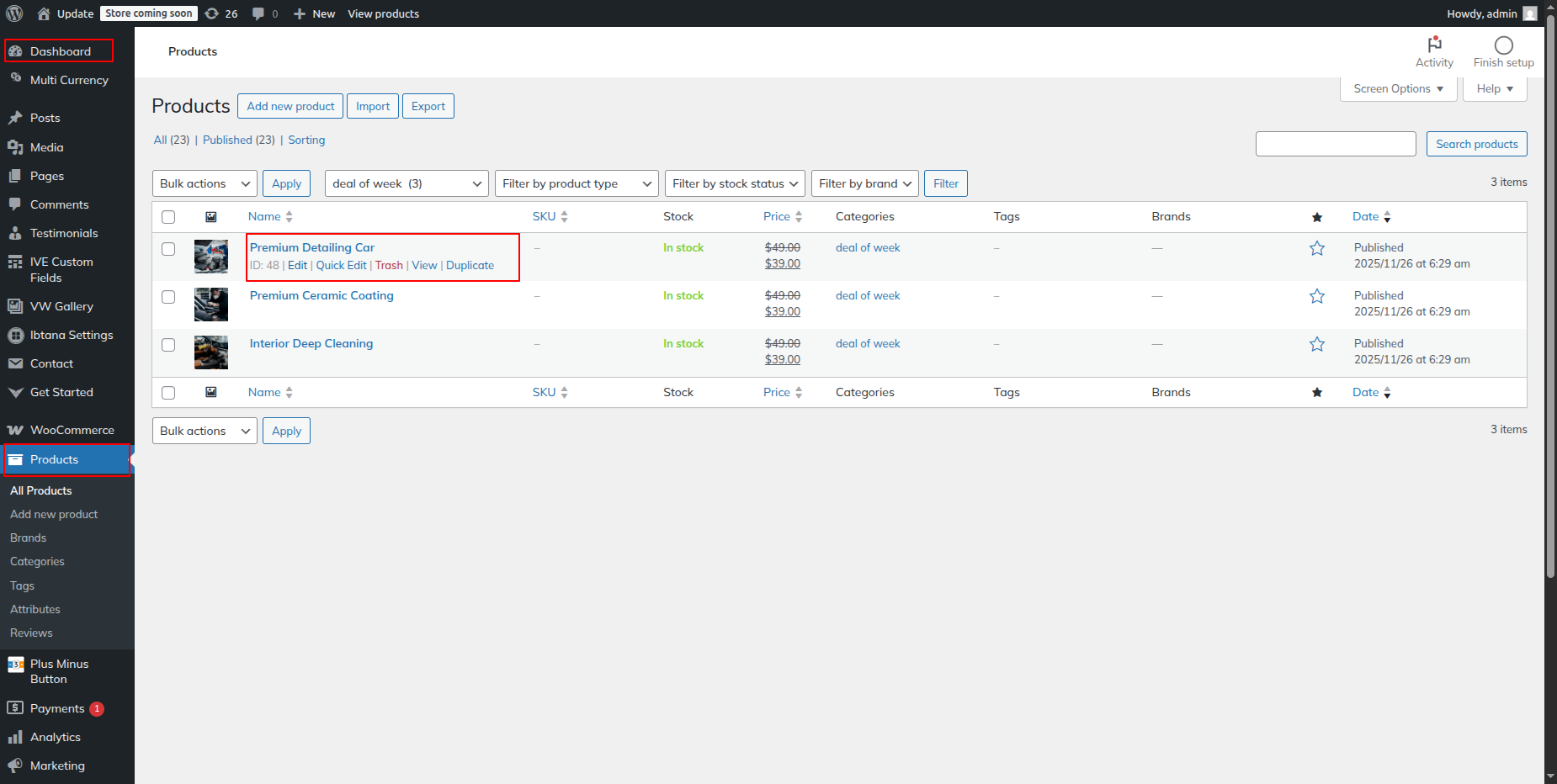
Task: Open the comments bubble icon in admin bar
Action: point(258,13)
